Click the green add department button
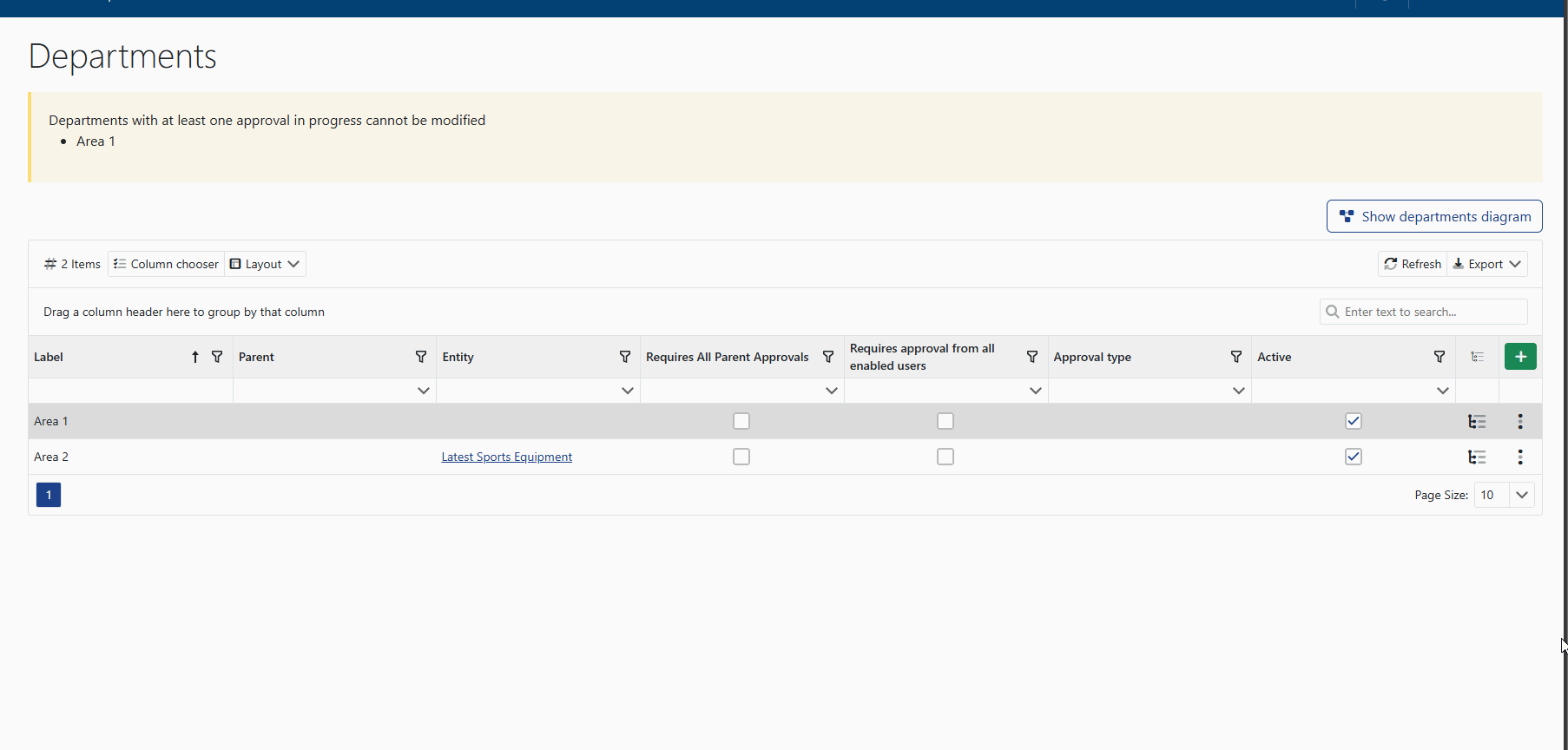The width and height of the screenshot is (1568, 750). tap(1519, 357)
